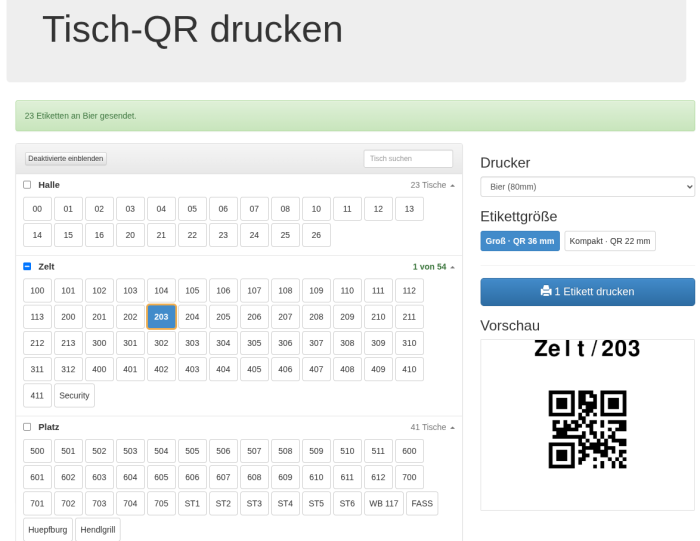This screenshot has width=700, height=541.
Task: Select table 300 in Zelt
Action: pyautogui.click(x=99, y=343)
